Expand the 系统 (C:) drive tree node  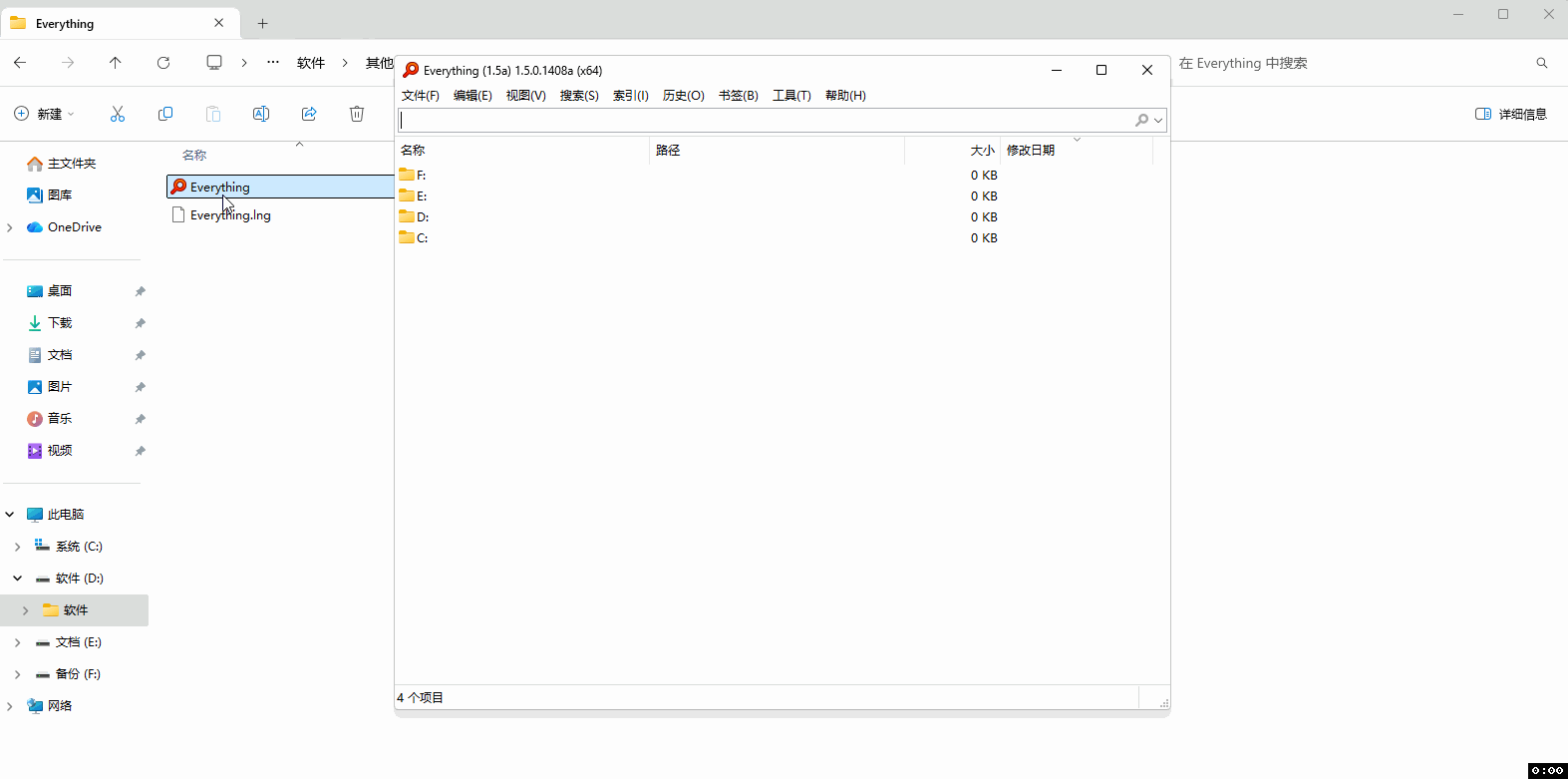tap(17, 547)
